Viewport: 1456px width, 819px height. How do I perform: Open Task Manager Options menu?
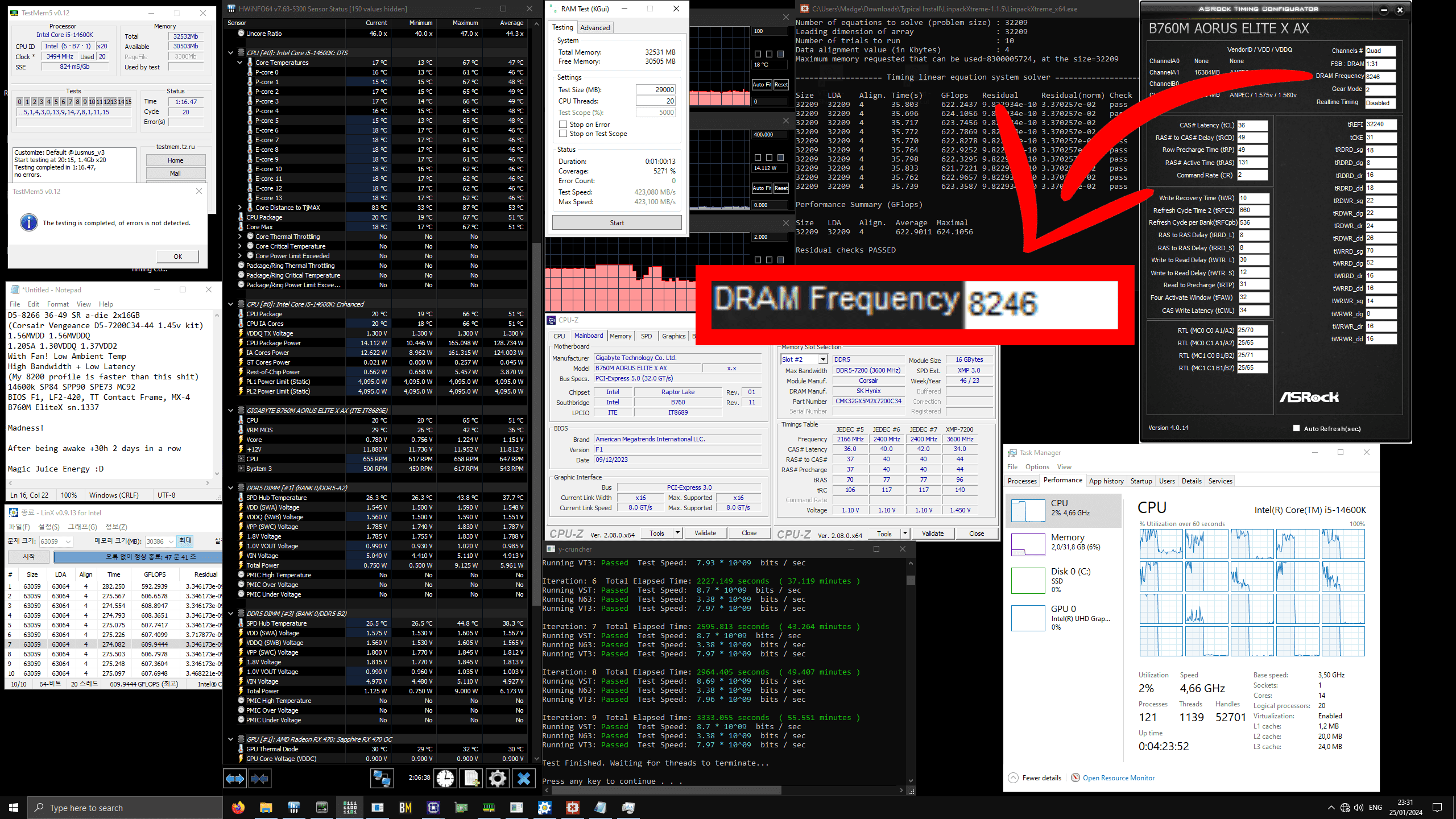point(1037,467)
